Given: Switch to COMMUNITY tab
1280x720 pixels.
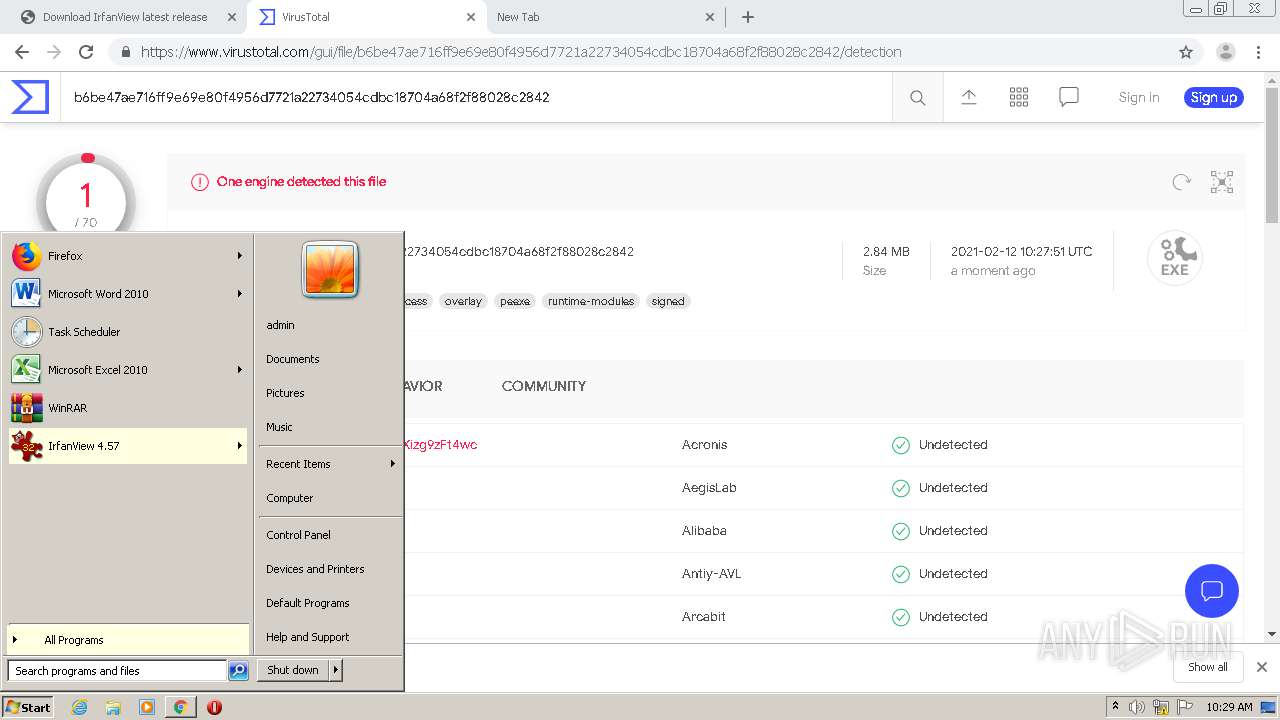Looking at the screenshot, I should (544, 386).
